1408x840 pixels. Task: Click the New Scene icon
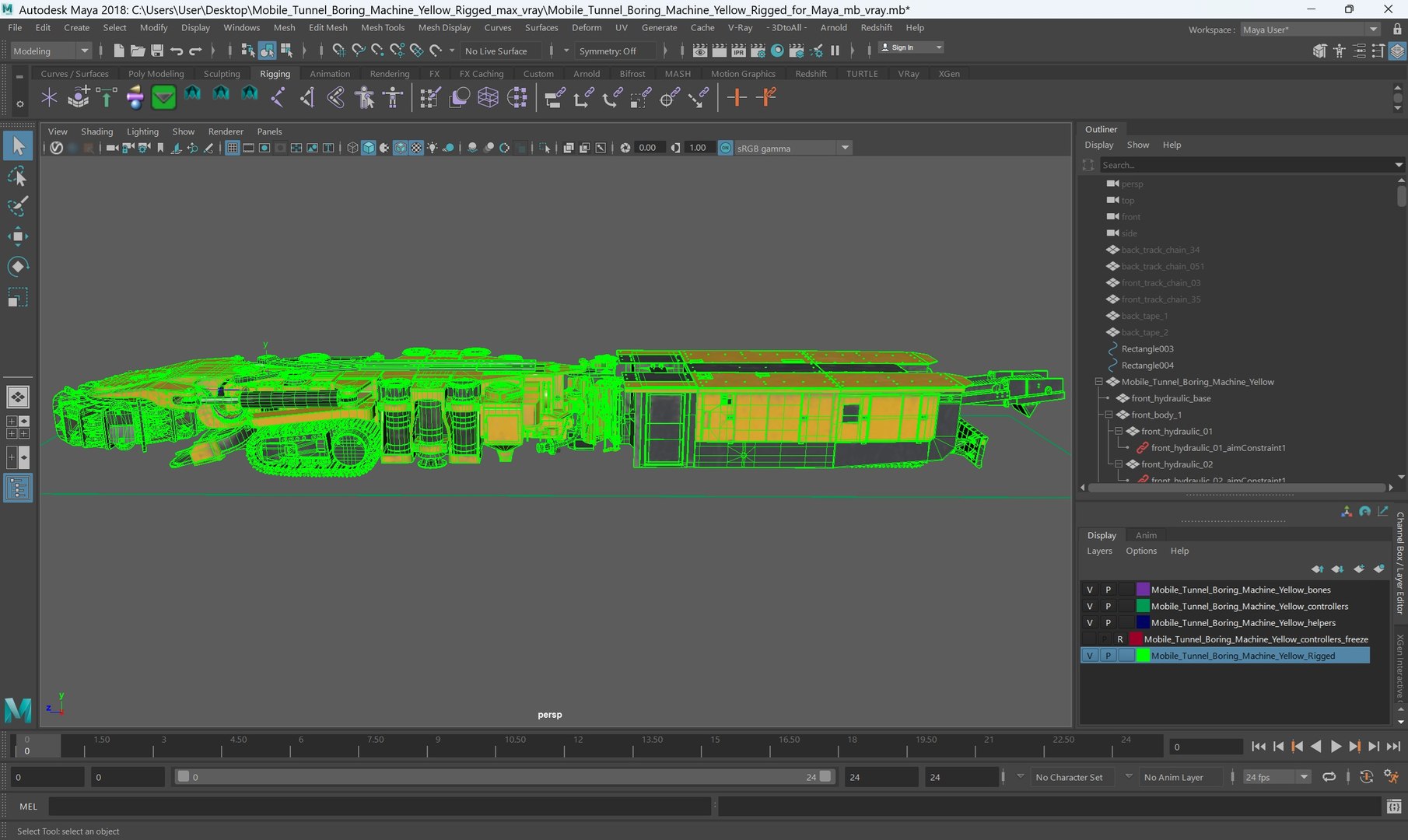pyautogui.click(x=118, y=51)
